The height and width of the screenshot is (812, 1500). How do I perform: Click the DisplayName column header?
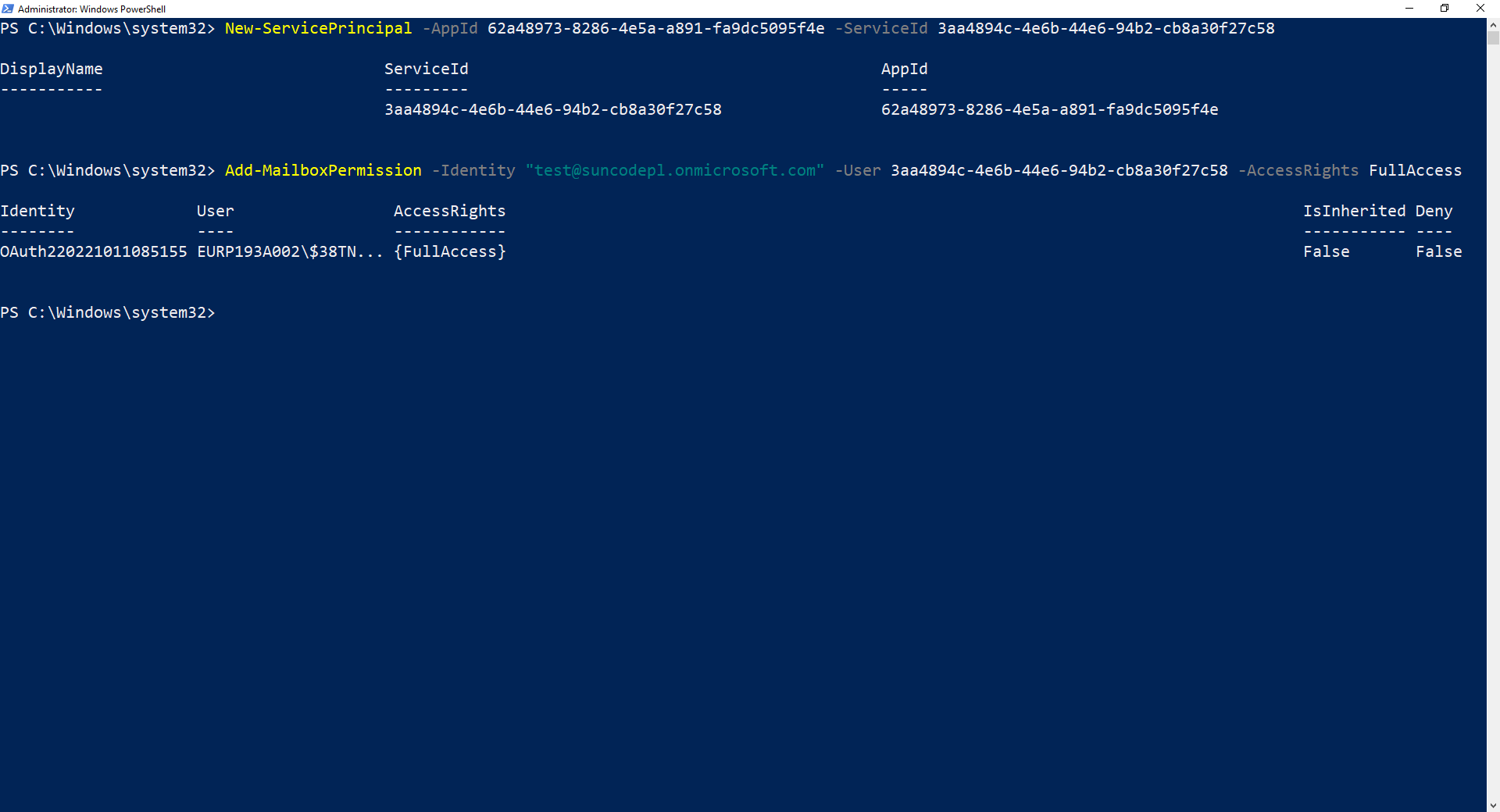point(52,69)
